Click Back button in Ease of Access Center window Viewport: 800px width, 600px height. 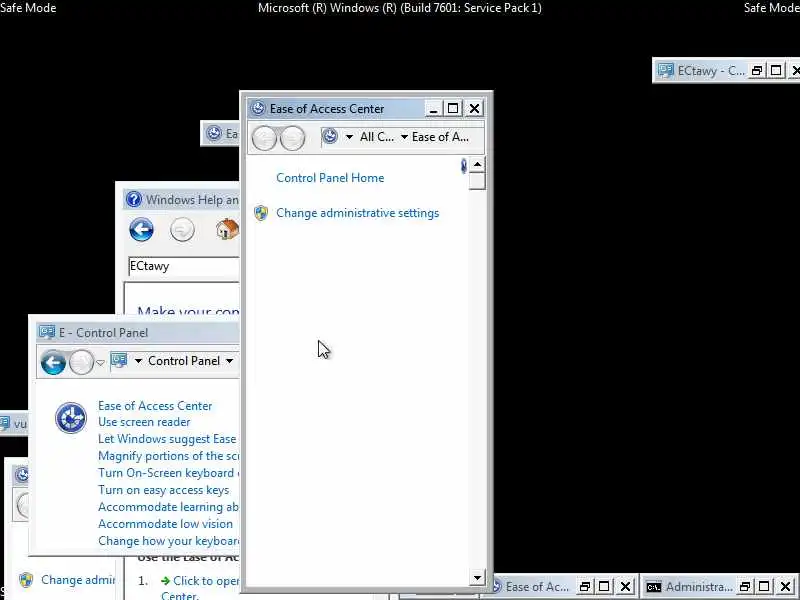tap(264, 138)
